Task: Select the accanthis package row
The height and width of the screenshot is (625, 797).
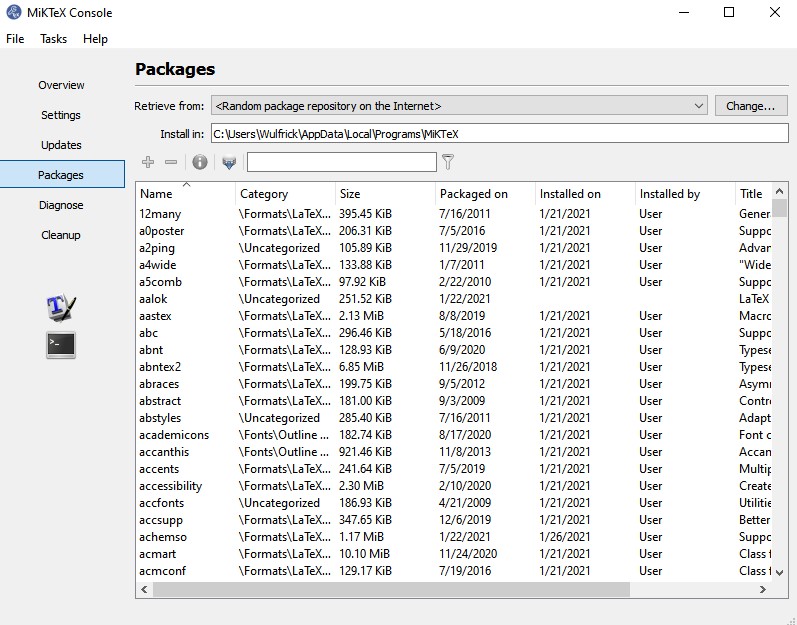Action: tap(453, 452)
